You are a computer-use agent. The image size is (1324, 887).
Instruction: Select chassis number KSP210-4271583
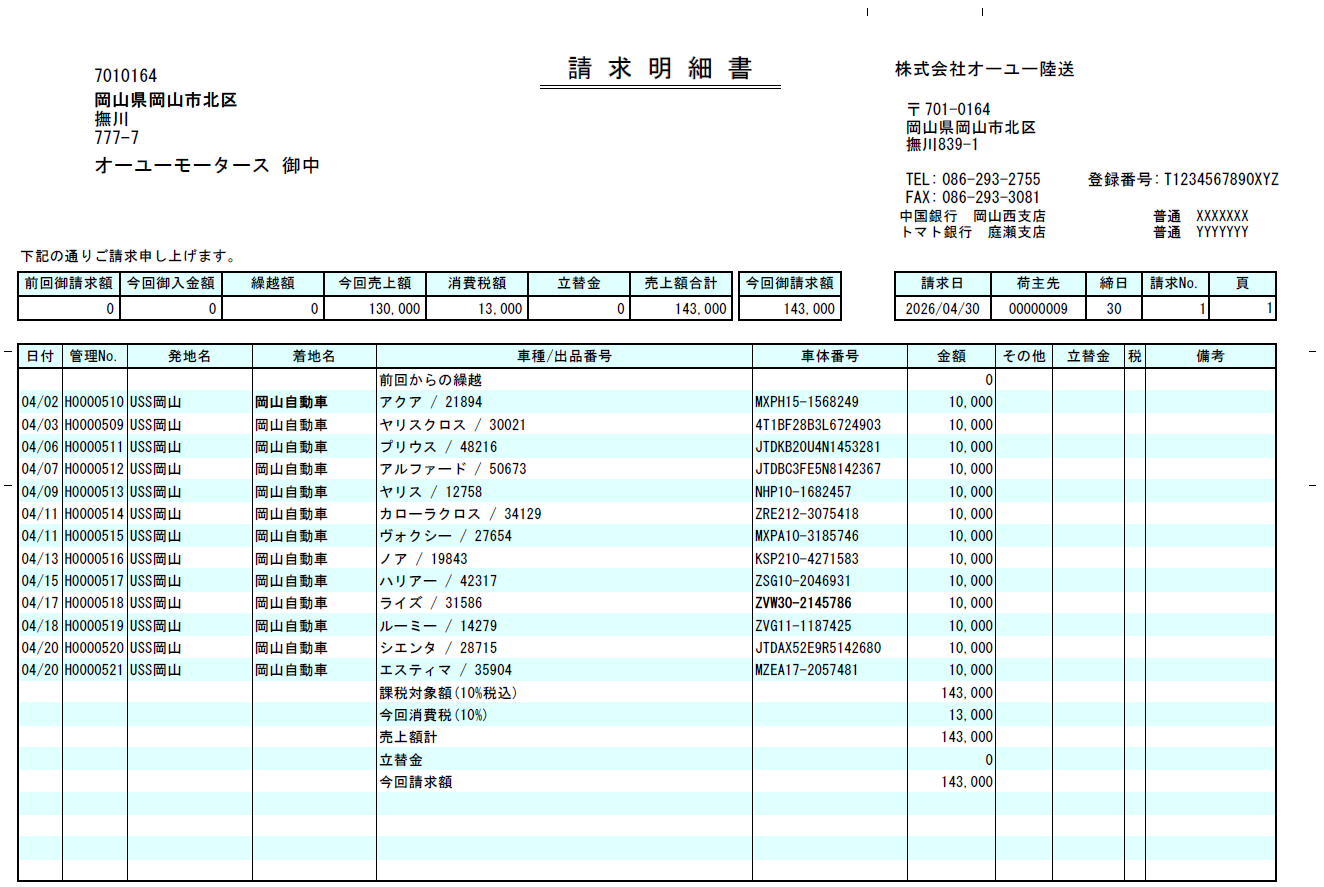(807, 559)
